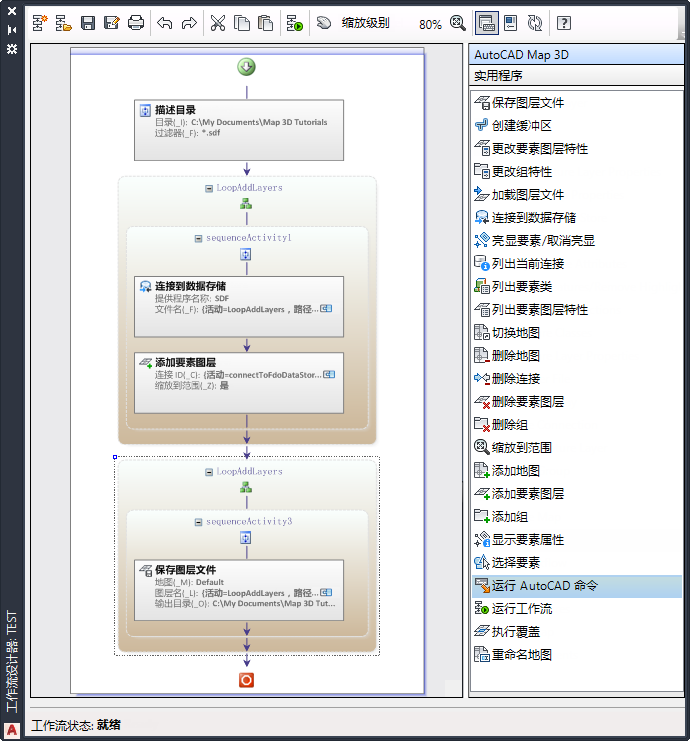Choose 重命名地图 from the list
This screenshot has width=690, height=741.
click(x=577, y=655)
